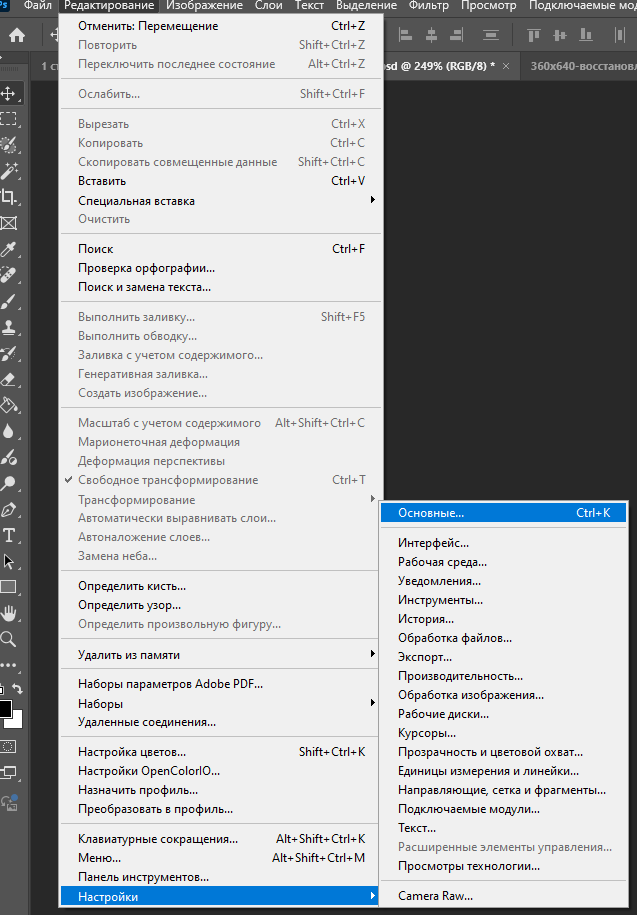Click the Home icon
This screenshot has width=637, height=915.
(x=17, y=36)
